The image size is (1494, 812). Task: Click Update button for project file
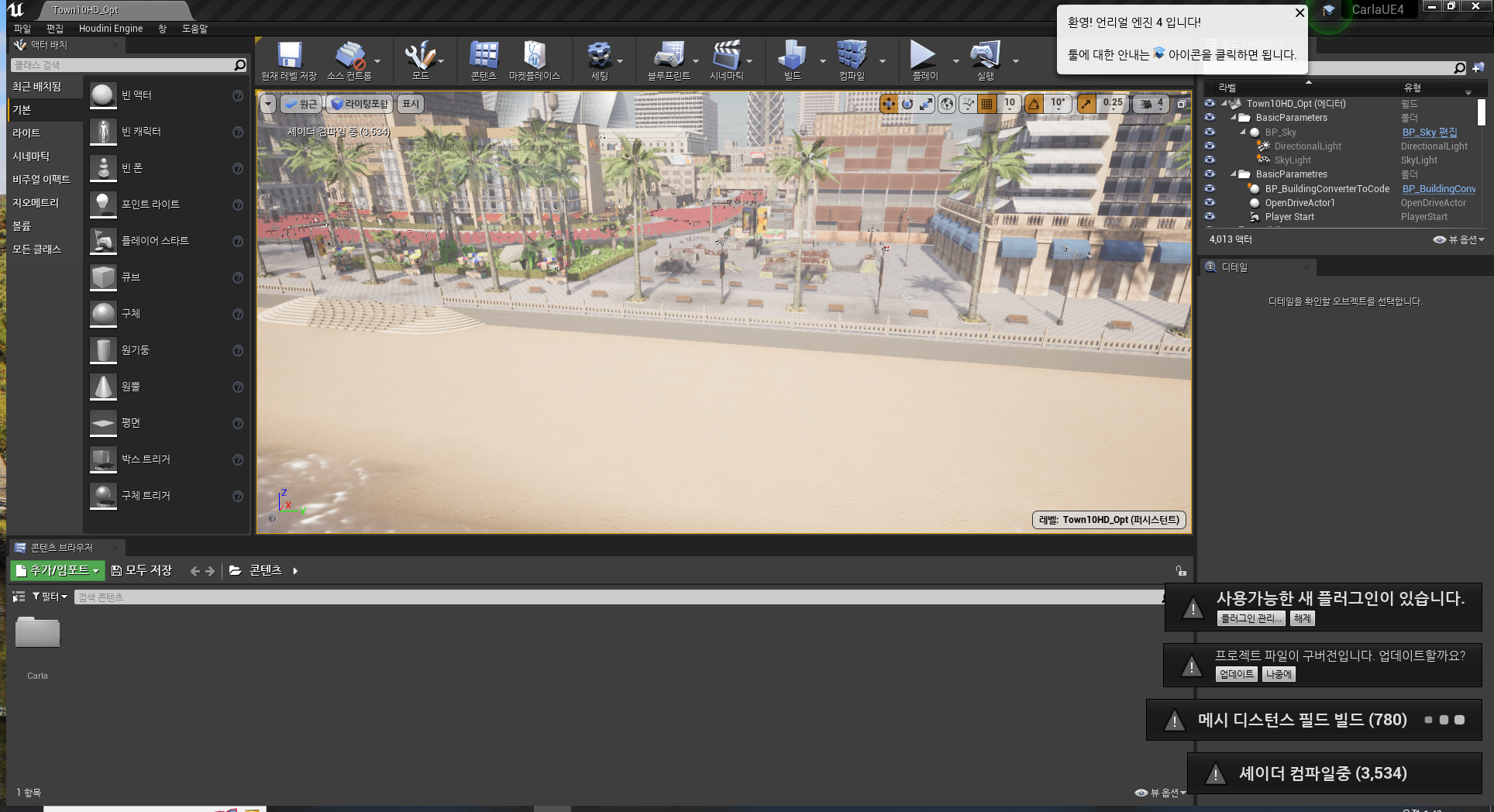click(x=1236, y=674)
